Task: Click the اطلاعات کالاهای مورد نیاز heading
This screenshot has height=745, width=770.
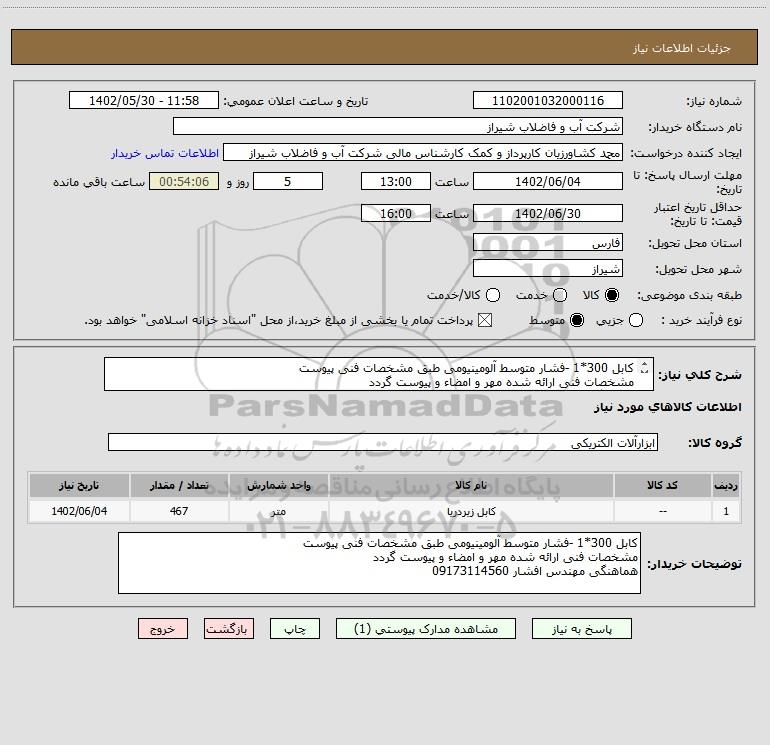Action: 668,407
